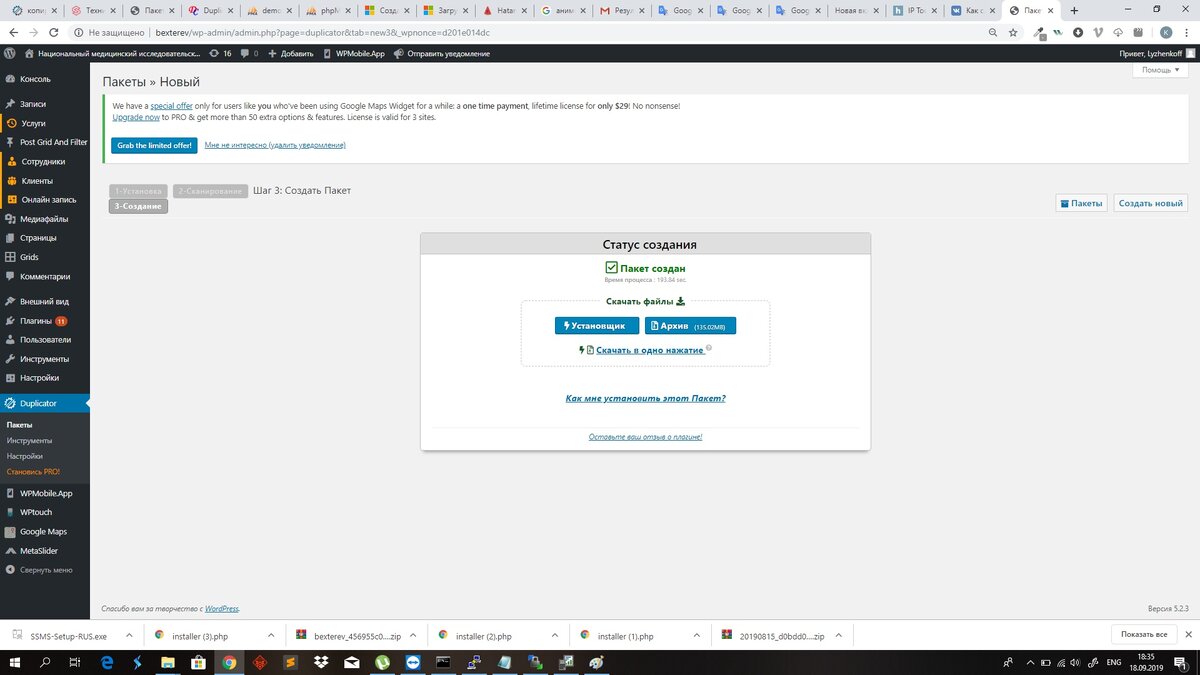Open options arrow for installer (1).php download
Screen dimensions: 1200x675
click(x=697, y=635)
